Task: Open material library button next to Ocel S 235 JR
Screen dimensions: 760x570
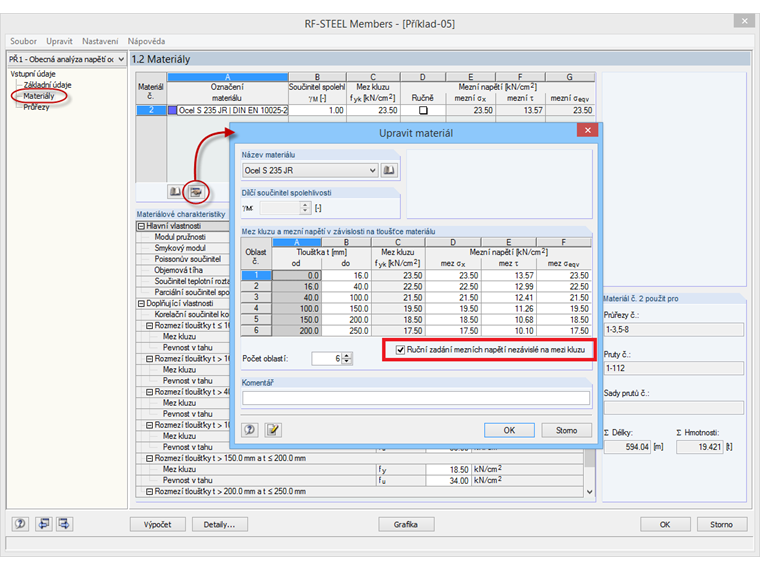Action: click(x=389, y=170)
